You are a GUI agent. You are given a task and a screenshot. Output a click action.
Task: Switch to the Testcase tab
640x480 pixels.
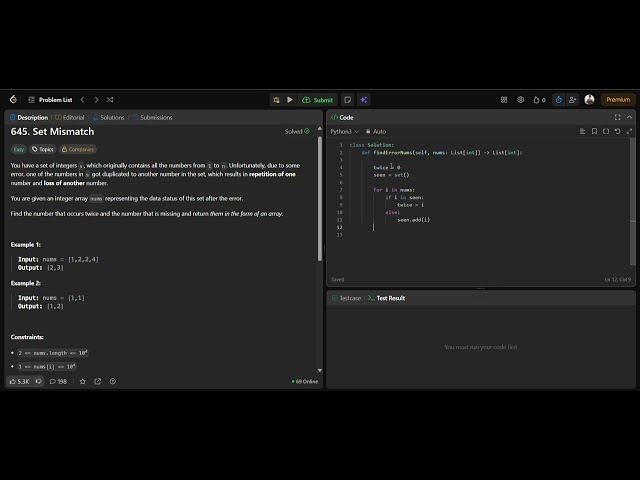347,298
